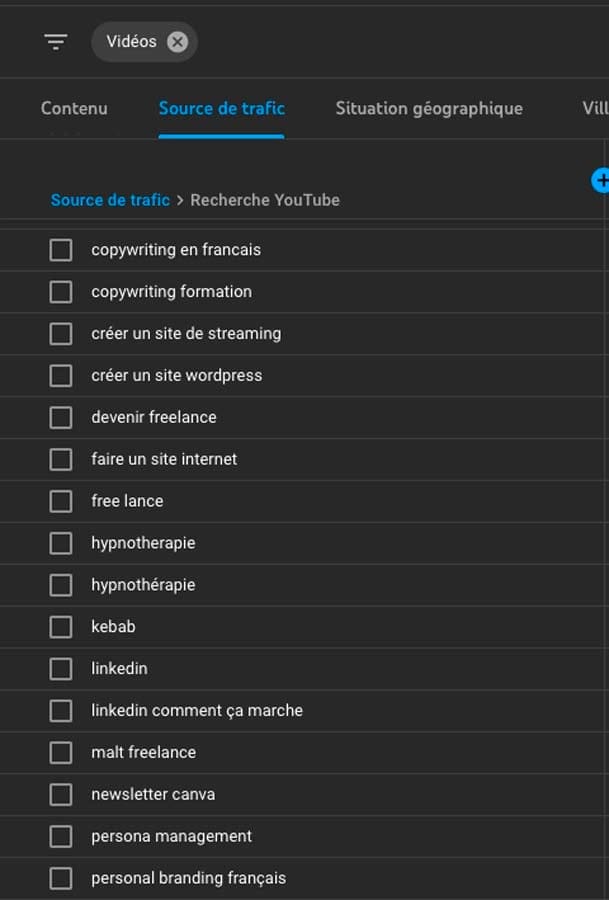Open the Situation géographique tab
The height and width of the screenshot is (900, 609).
pyautogui.click(x=429, y=108)
